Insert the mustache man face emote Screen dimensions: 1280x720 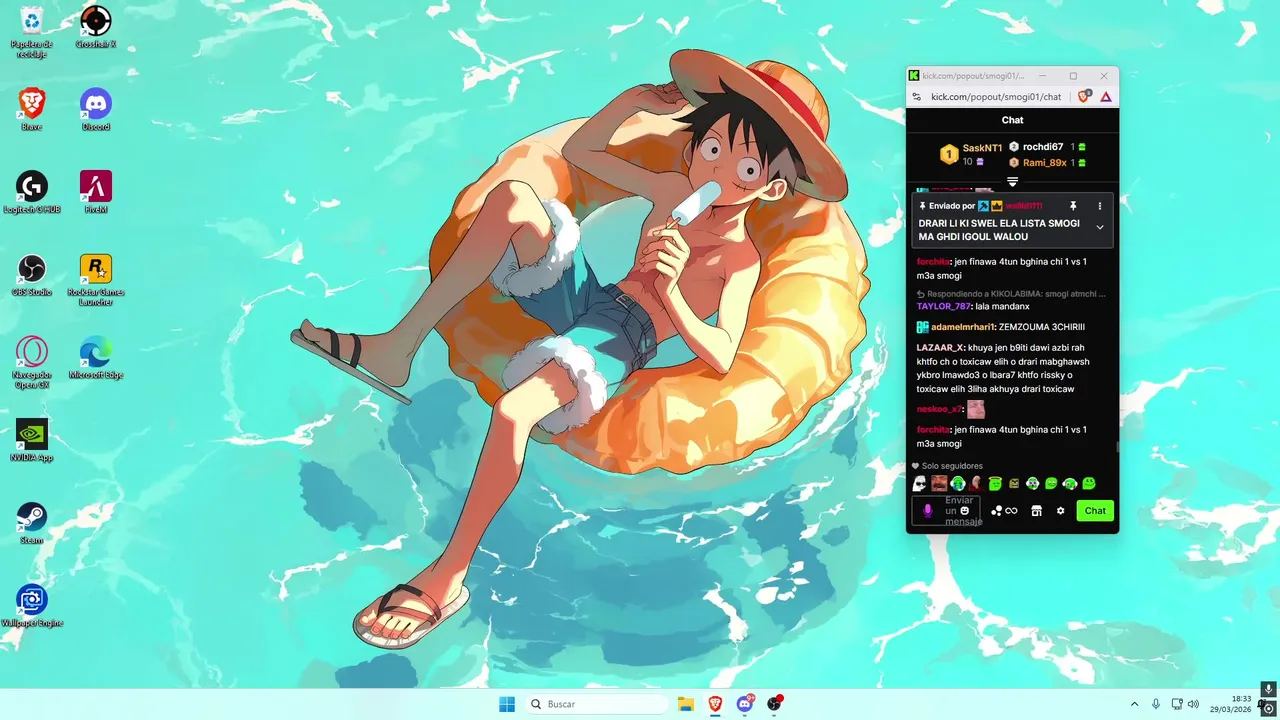click(939, 484)
